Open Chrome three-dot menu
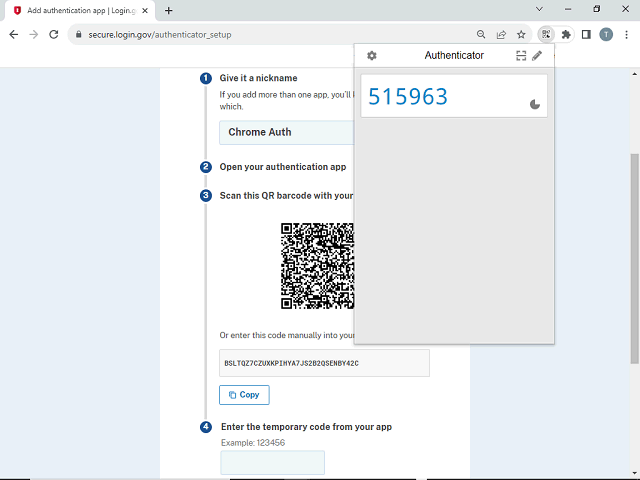Screen dimensions: 640x480 point(626,34)
